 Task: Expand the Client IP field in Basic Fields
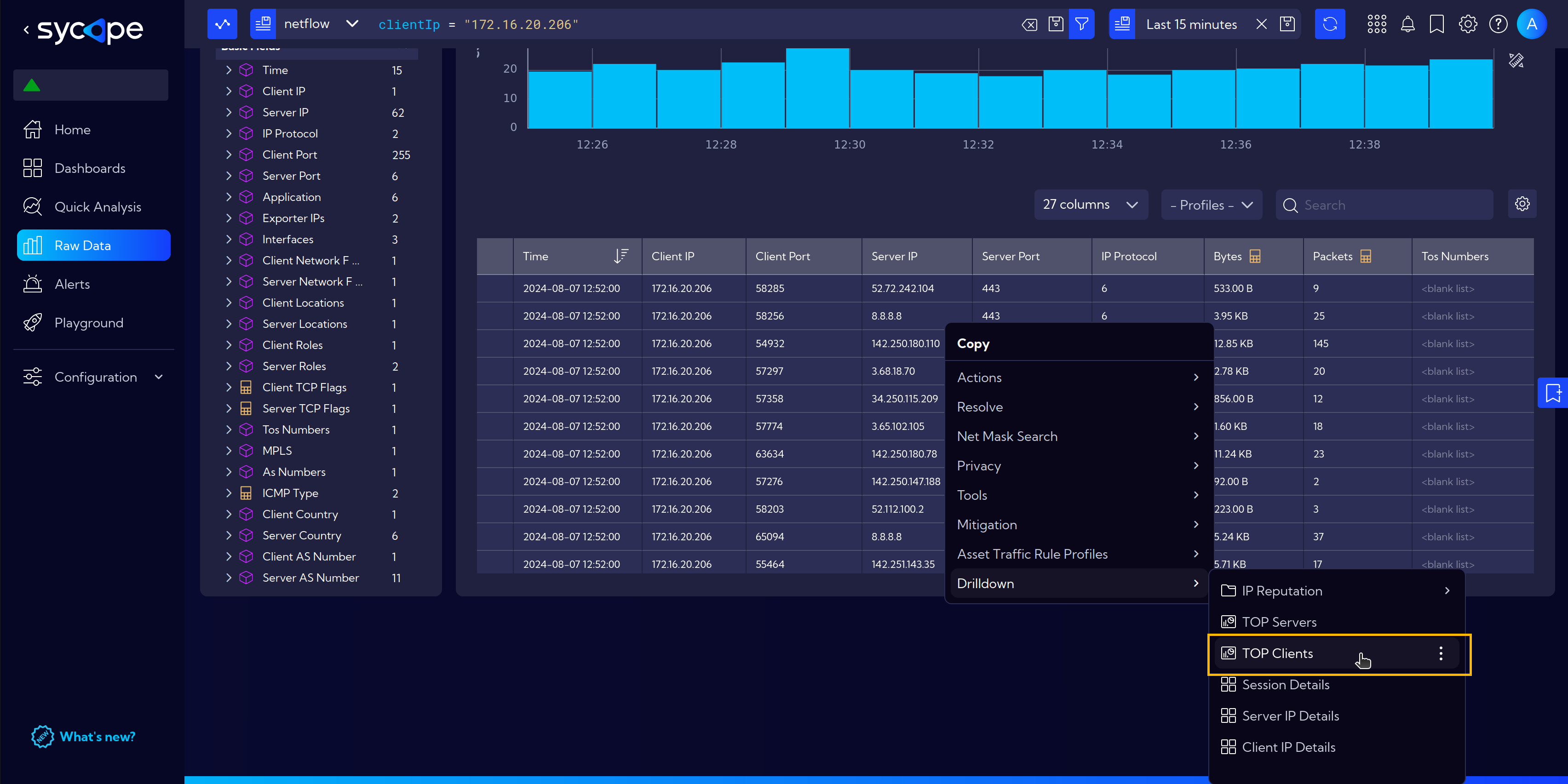coord(228,91)
